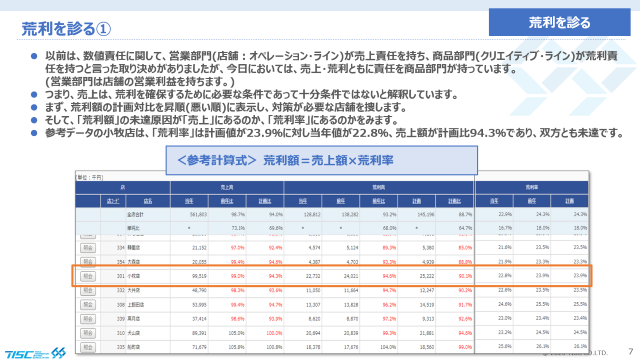Click 照会 button in the 20,055 sales row
This screenshot has height=360, width=640.
pos(88,262)
